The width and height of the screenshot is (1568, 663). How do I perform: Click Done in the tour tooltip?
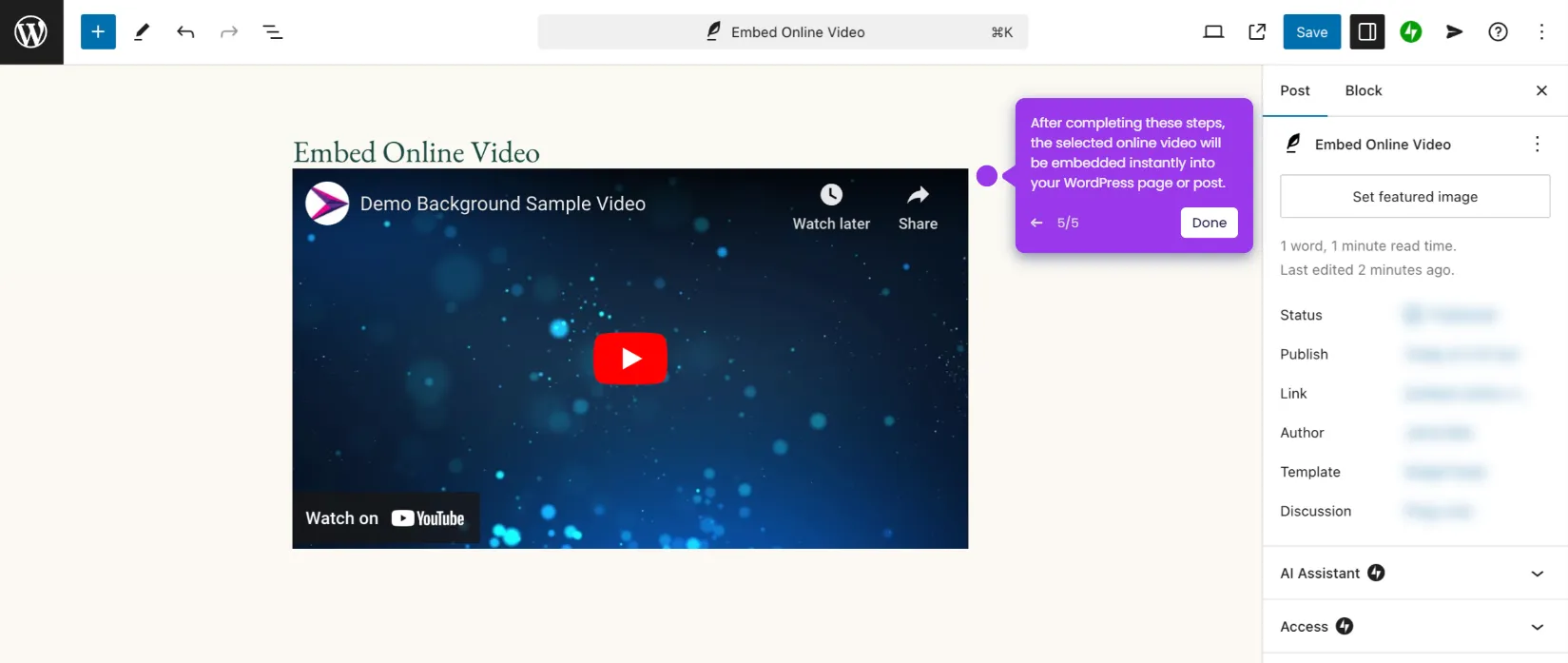click(1210, 223)
